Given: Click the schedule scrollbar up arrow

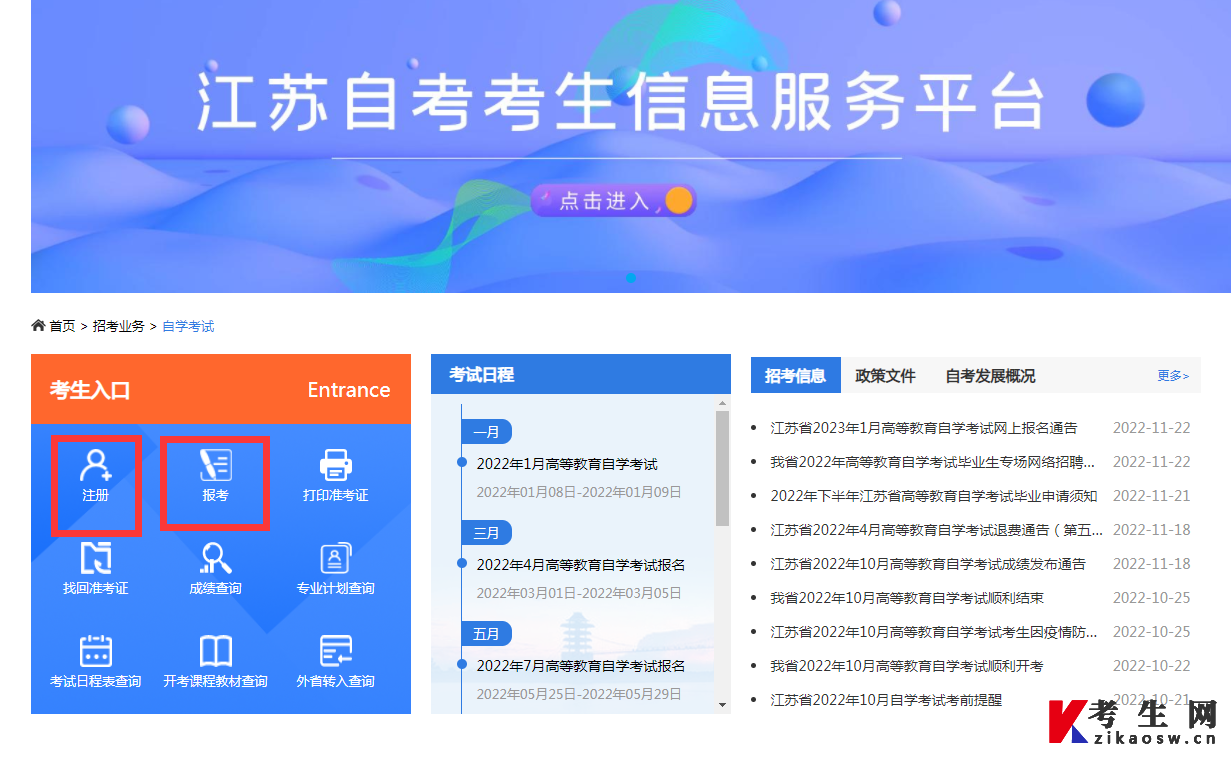Looking at the screenshot, I should point(723,403).
